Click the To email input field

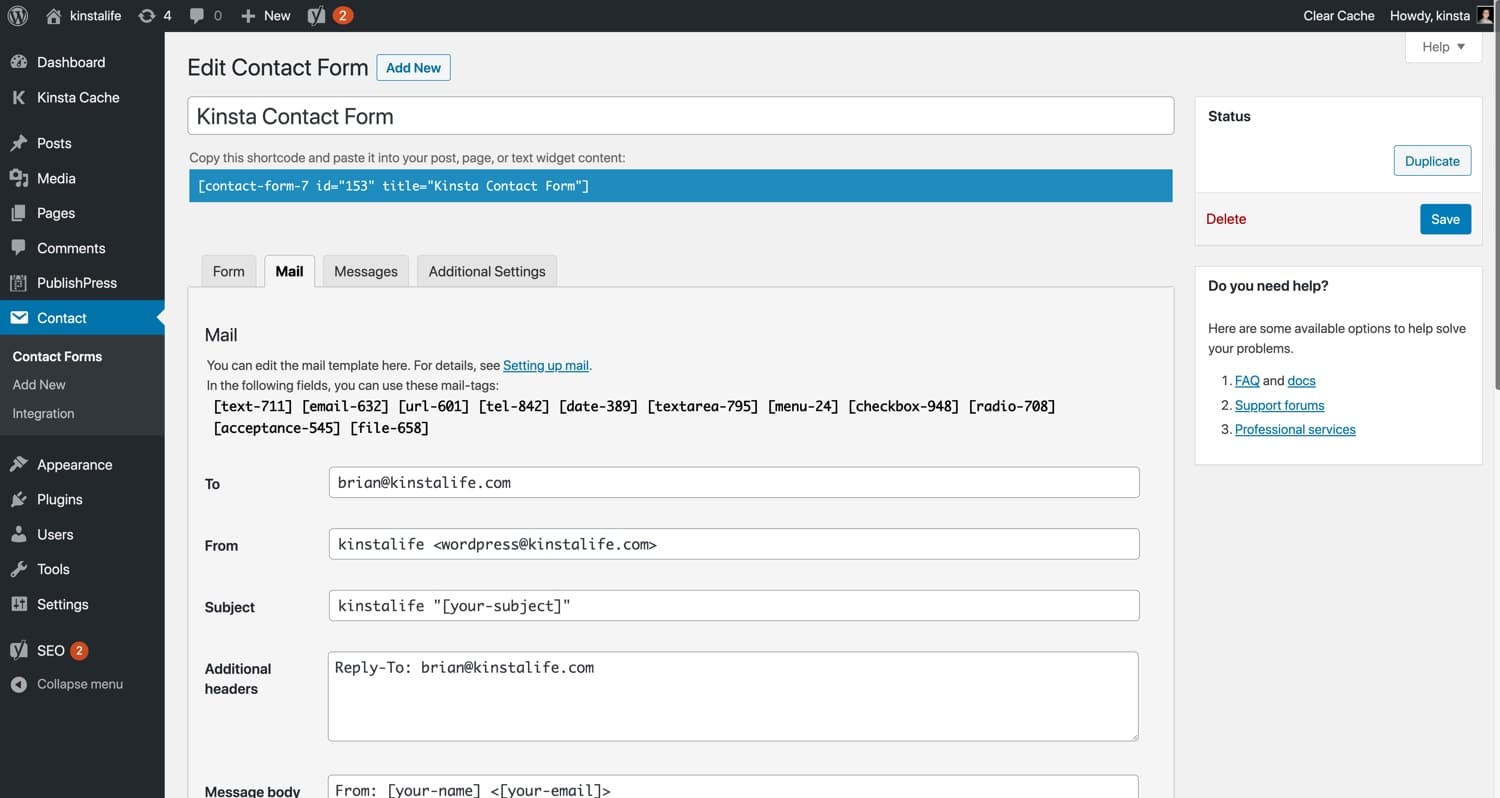tap(733, 482)
